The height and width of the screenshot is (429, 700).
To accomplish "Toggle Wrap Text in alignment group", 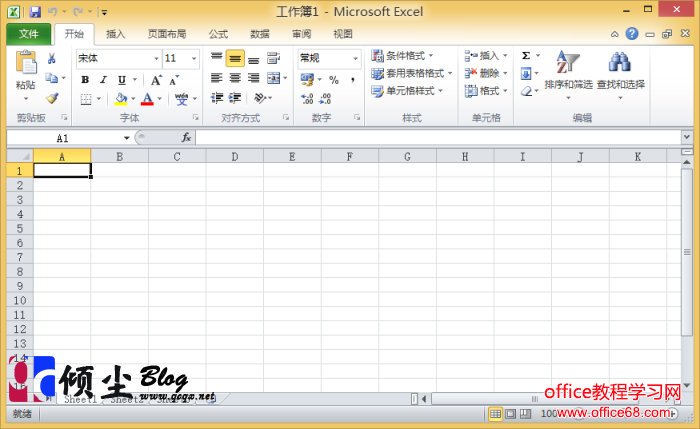I will click(x=273, y=58).
